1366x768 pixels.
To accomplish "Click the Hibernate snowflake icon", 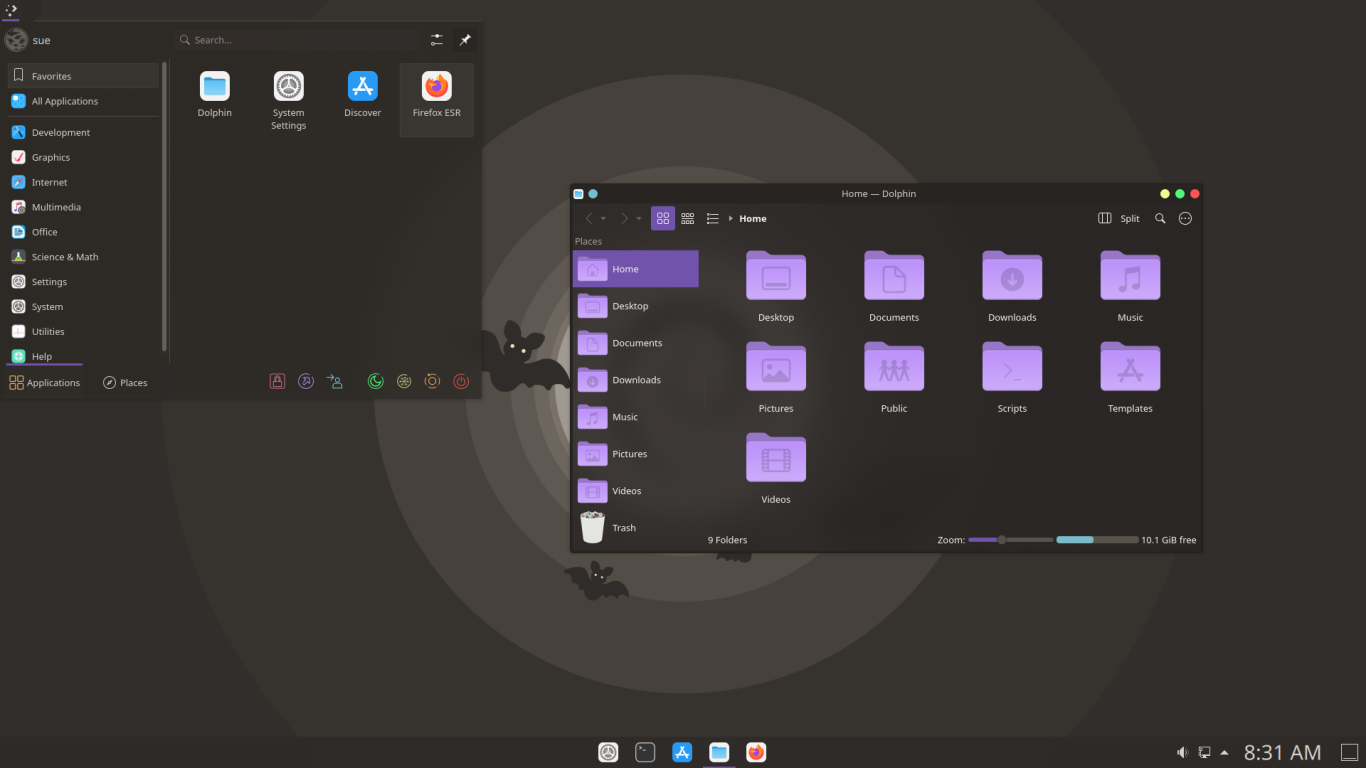I will click(404, 381).
